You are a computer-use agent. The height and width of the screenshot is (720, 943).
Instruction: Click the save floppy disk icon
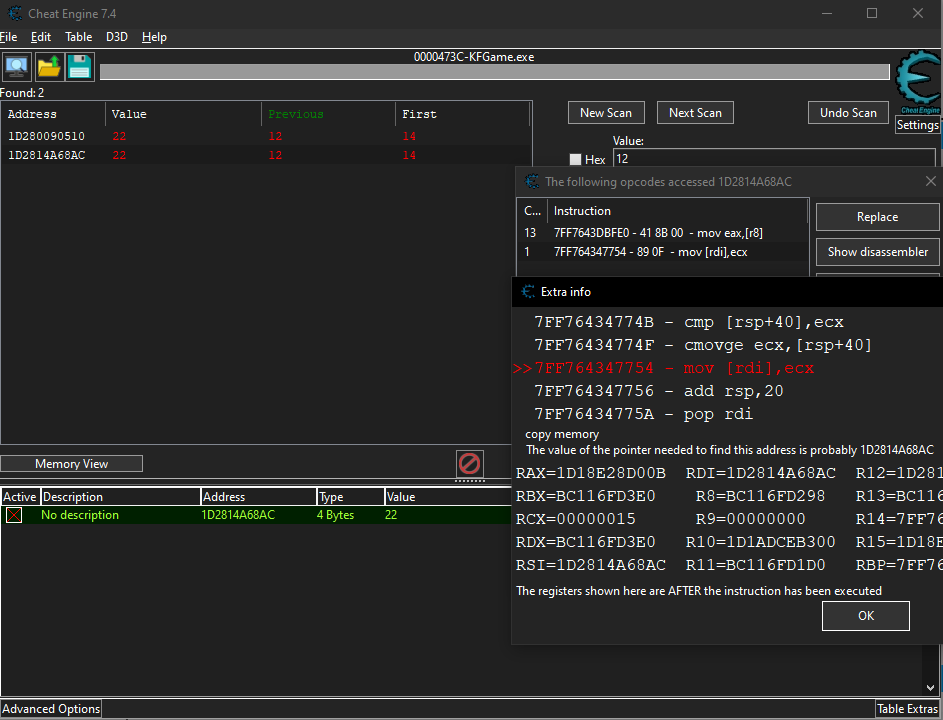[x=80, y=67]
